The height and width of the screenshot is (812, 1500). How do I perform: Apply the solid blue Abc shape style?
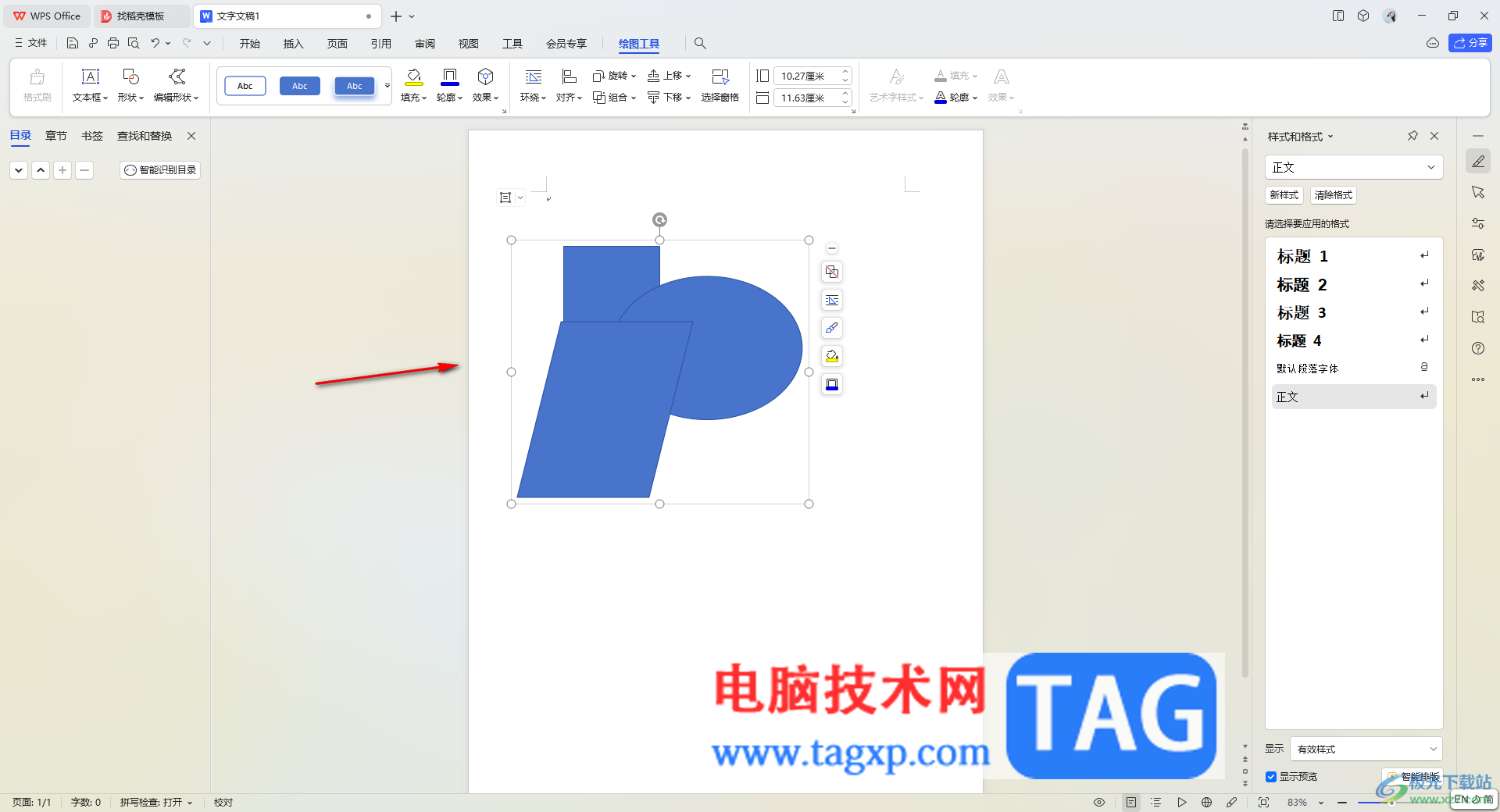(300, 86)
